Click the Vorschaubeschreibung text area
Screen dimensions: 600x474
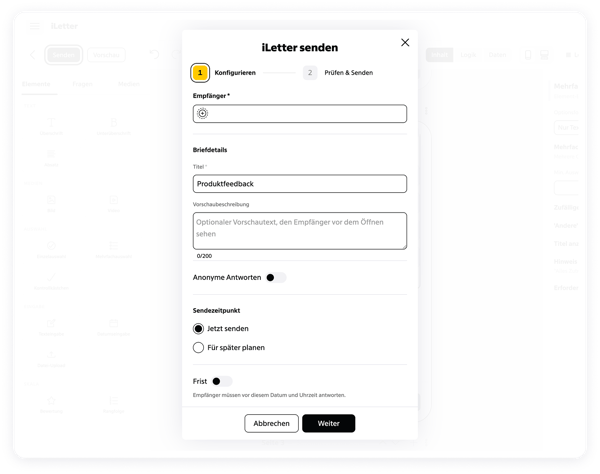(x=300, y=231)
